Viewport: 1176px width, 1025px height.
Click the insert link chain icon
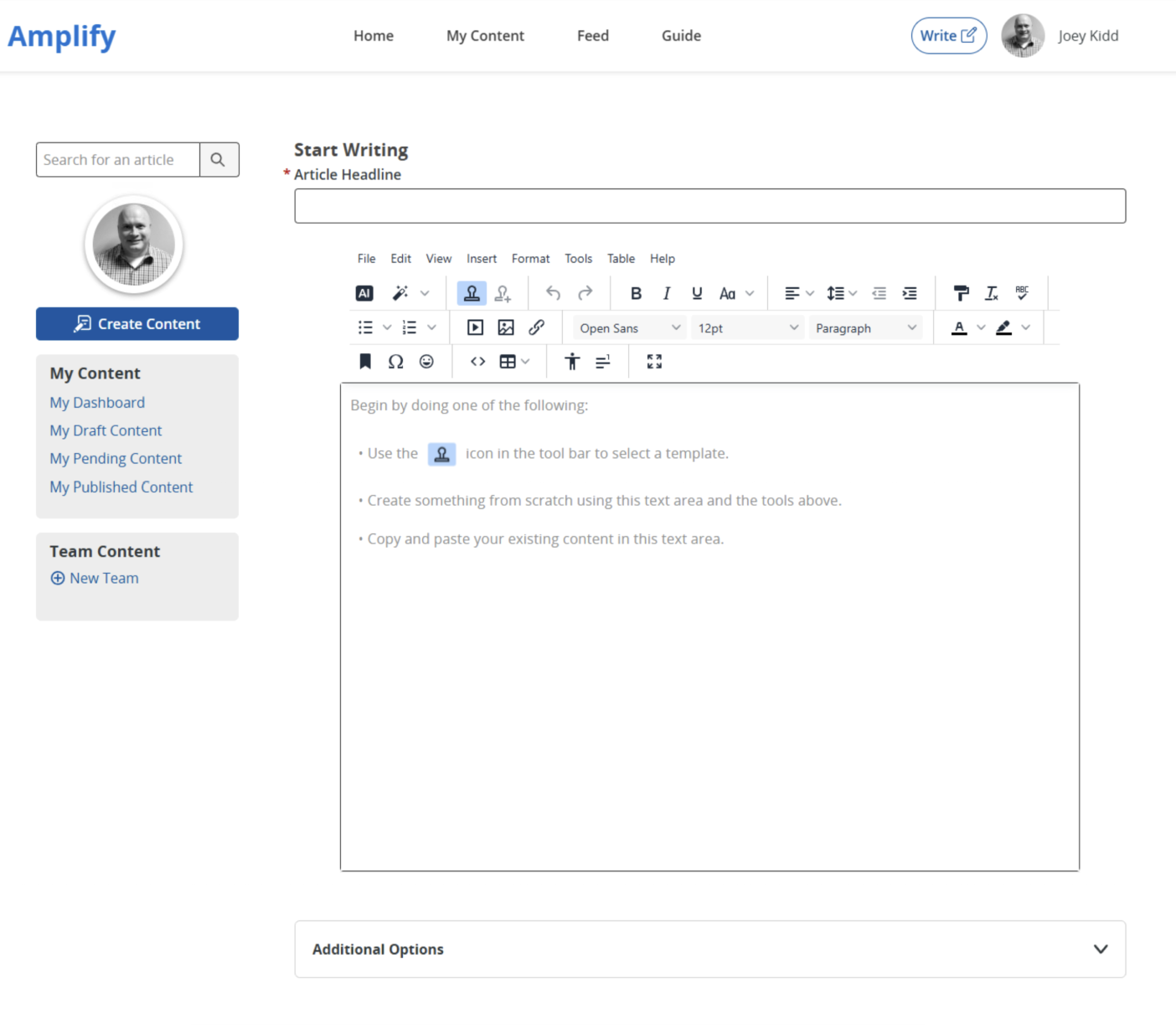pyautogui.click(x=537, y=328)
